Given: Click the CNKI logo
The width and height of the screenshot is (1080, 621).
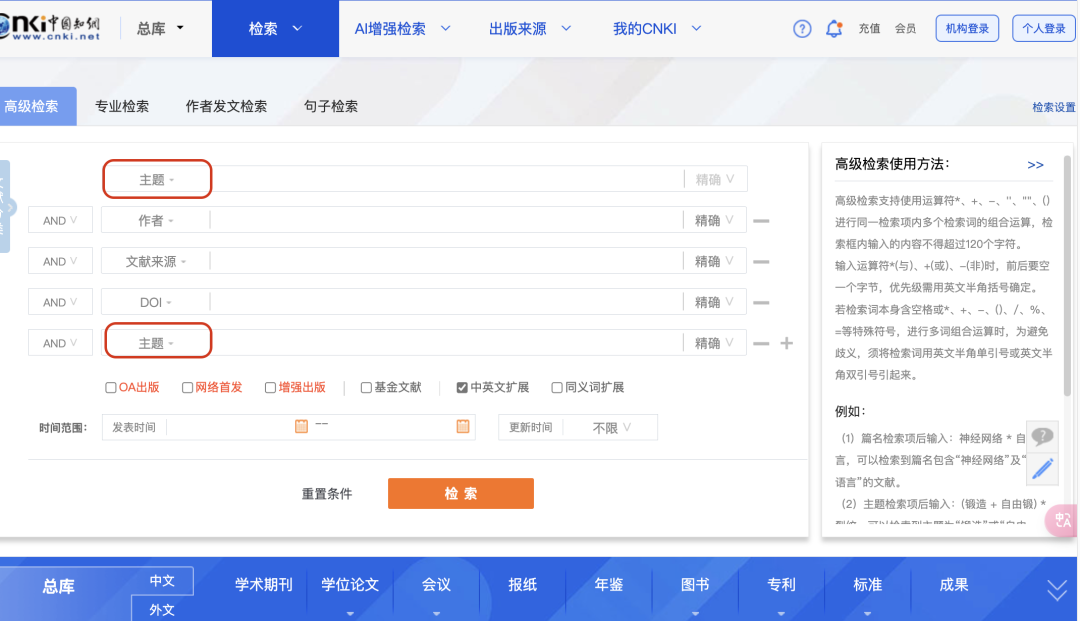Looking at the screenshot, I should [x=50, y=28].
